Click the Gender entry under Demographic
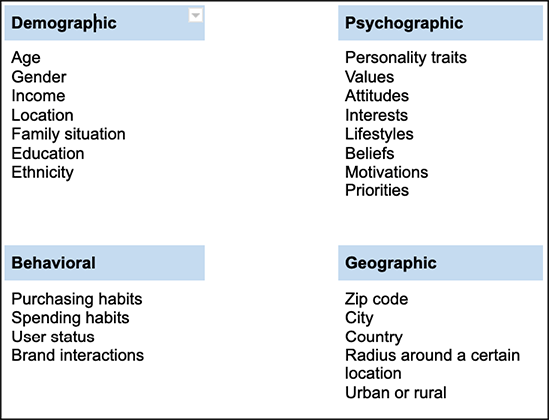 [x=39, y=77]
